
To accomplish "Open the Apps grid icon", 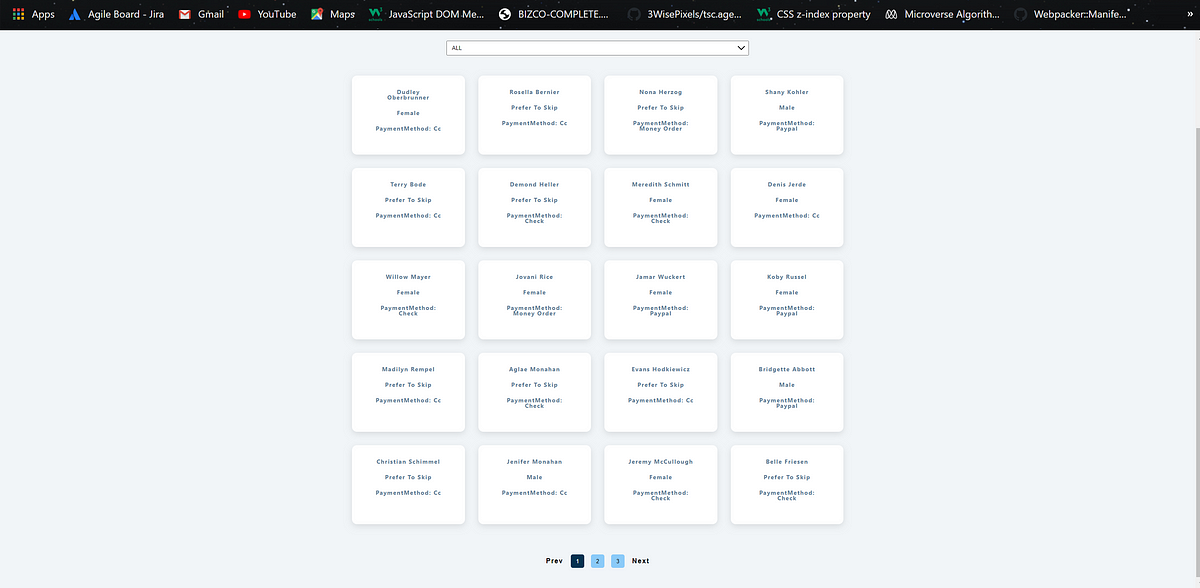I will (x=19, y=14).
